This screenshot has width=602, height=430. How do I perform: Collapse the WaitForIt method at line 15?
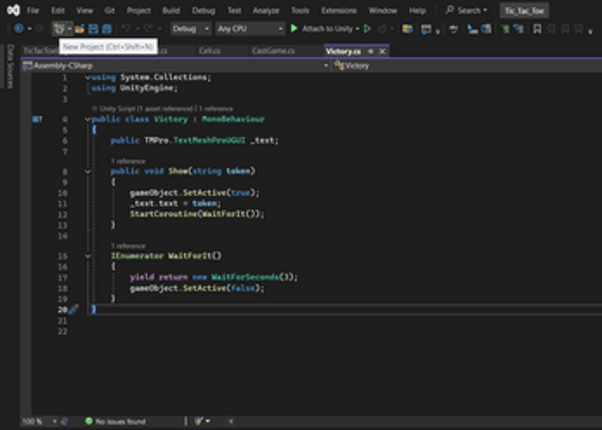point(88,256)
